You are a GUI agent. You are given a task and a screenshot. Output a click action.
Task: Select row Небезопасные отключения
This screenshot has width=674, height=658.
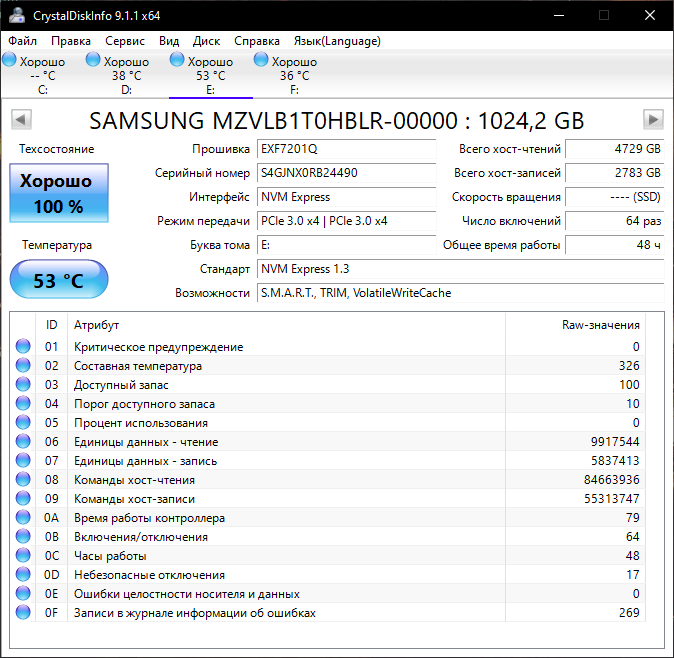(x=328, y=574)
